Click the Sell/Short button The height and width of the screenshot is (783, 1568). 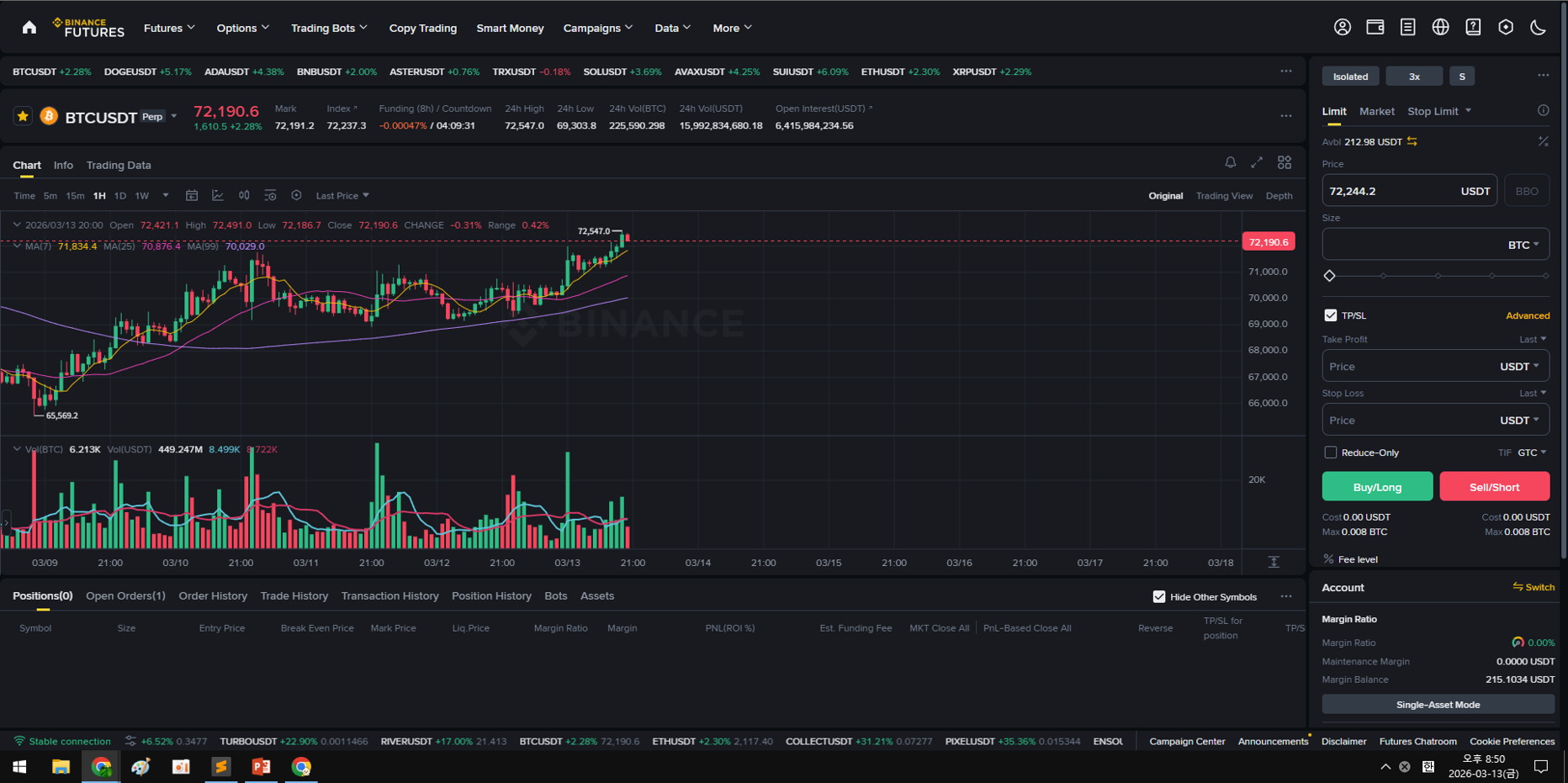(1494, 486)
